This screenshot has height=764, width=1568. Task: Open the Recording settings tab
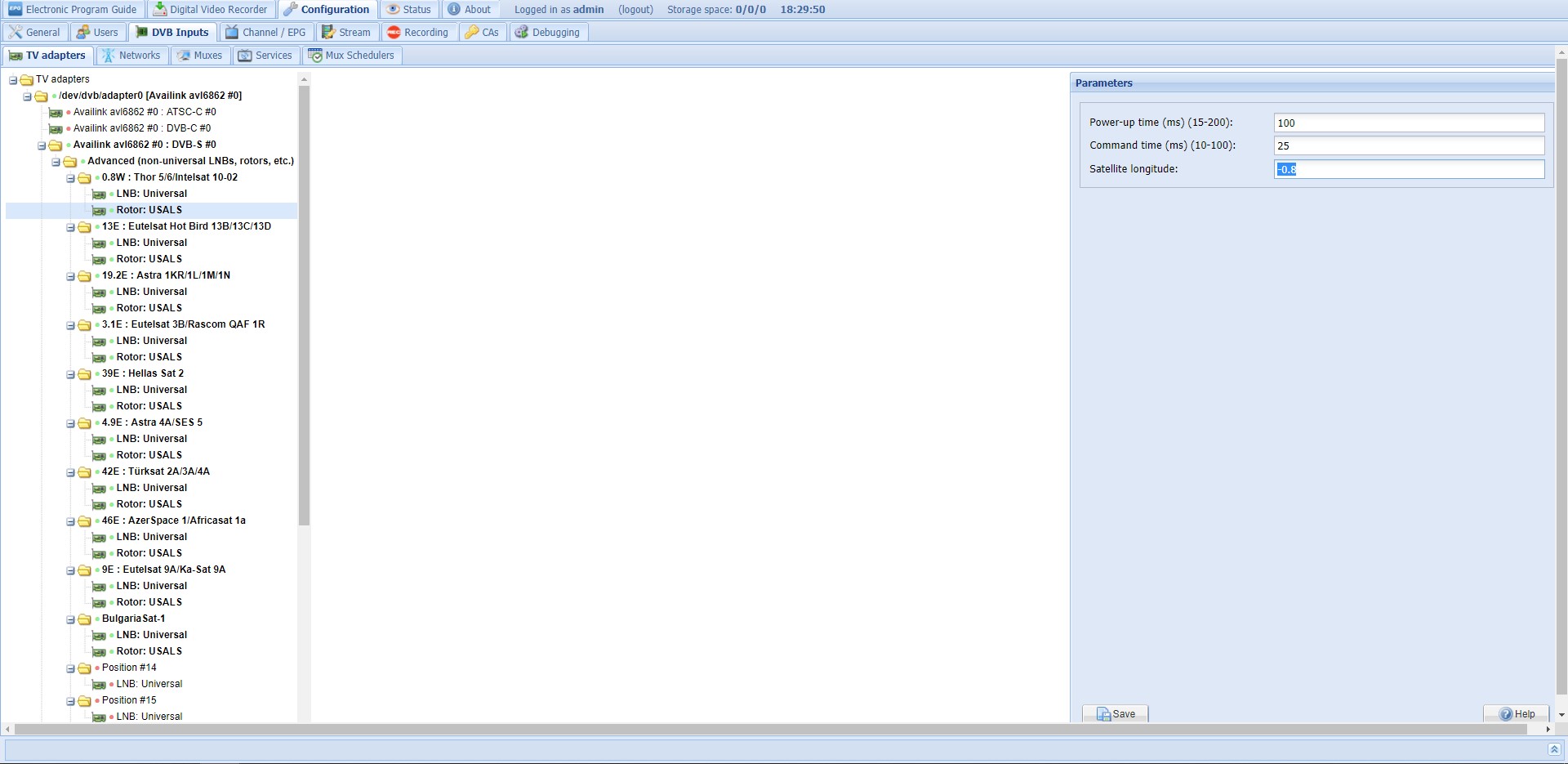[417, 33]
